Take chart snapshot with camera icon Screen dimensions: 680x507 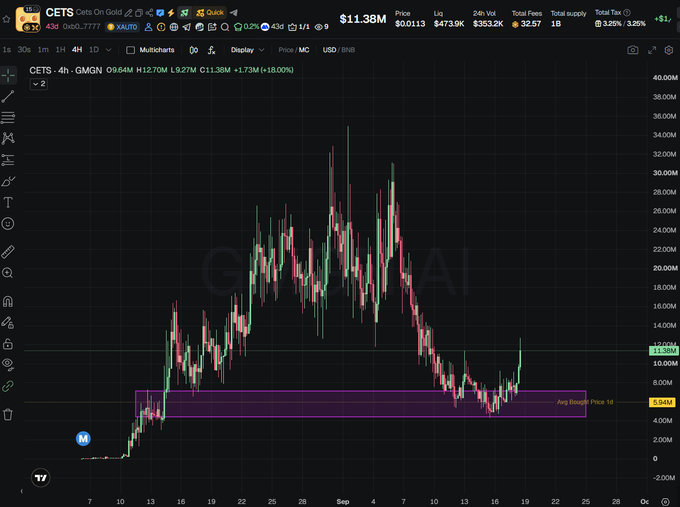click(633, 50)
